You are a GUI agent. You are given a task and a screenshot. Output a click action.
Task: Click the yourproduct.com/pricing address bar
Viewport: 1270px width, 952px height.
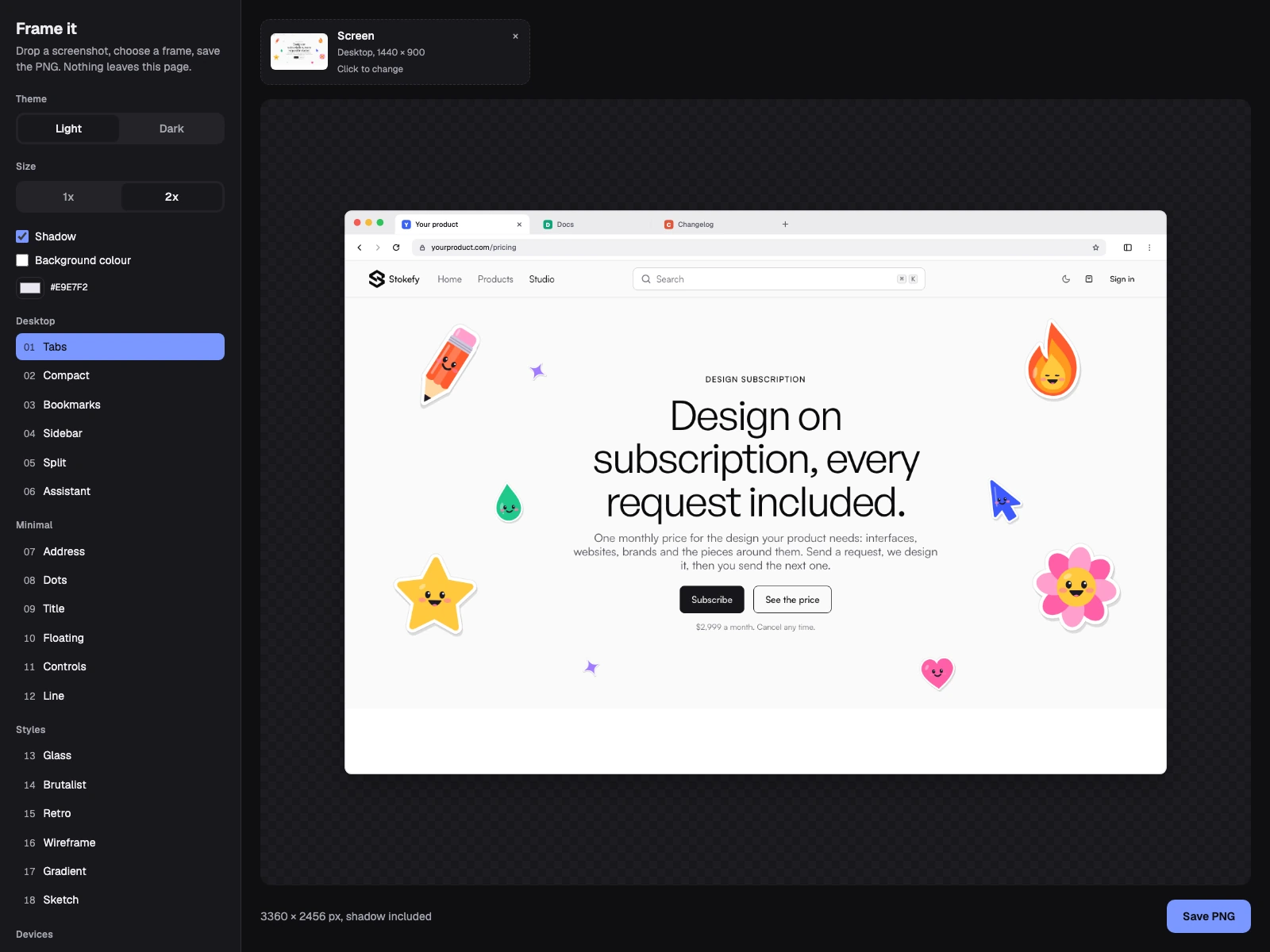758,248
